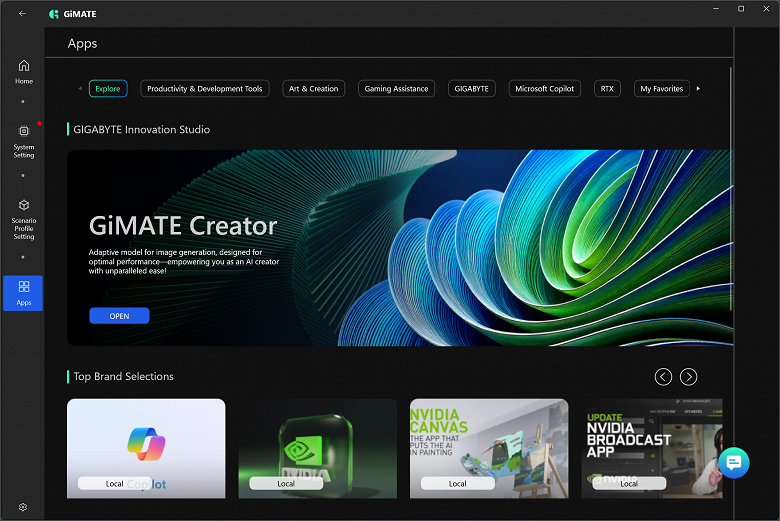Viewport: 780px width, 521px height.
Task: Click Local button on NVIDIA app card
Action: [286, 483]
